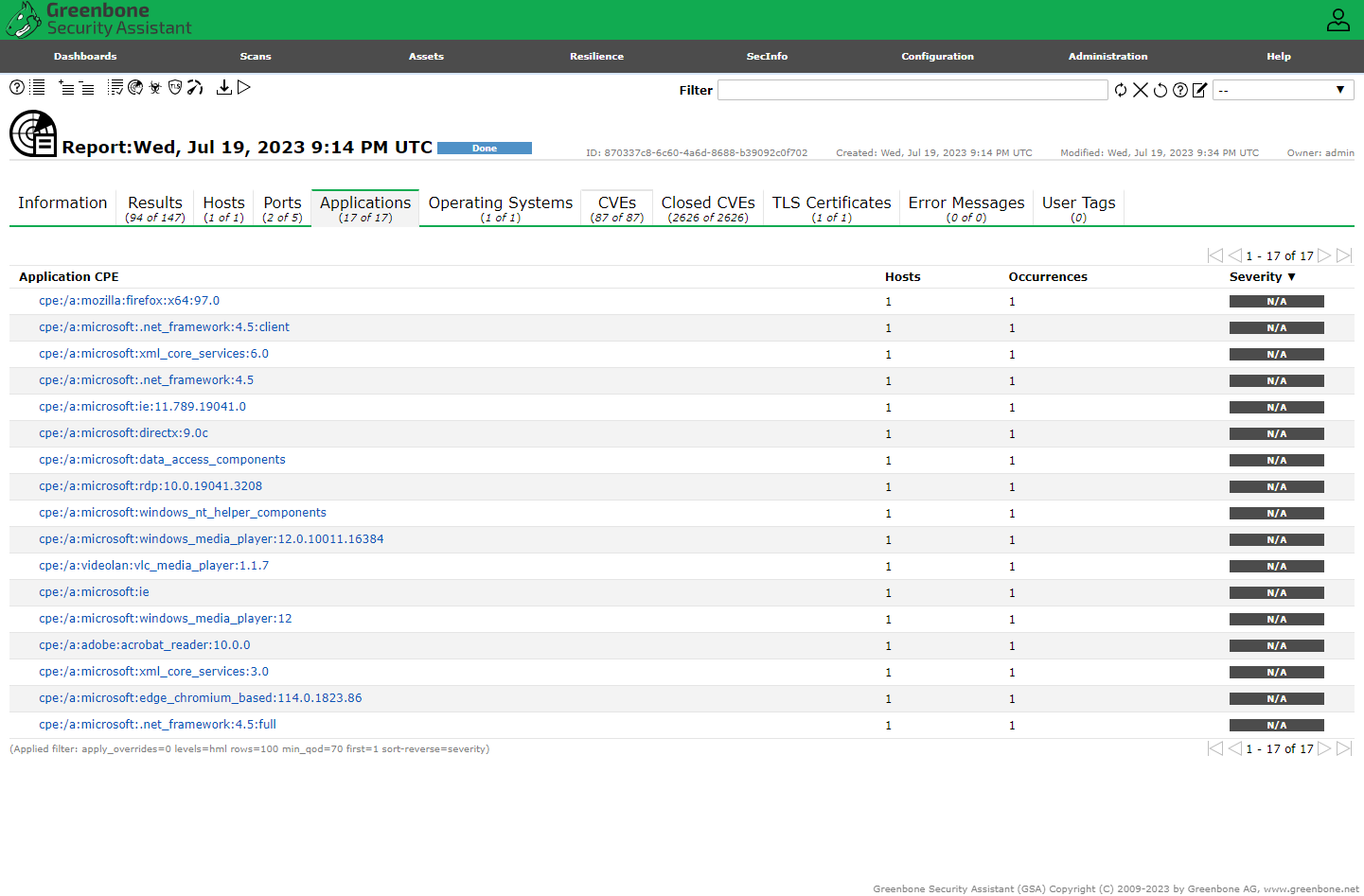Screen dimensions: 1364x896
Task: Sort by Occurrences column header
Action: point(1048,277)
